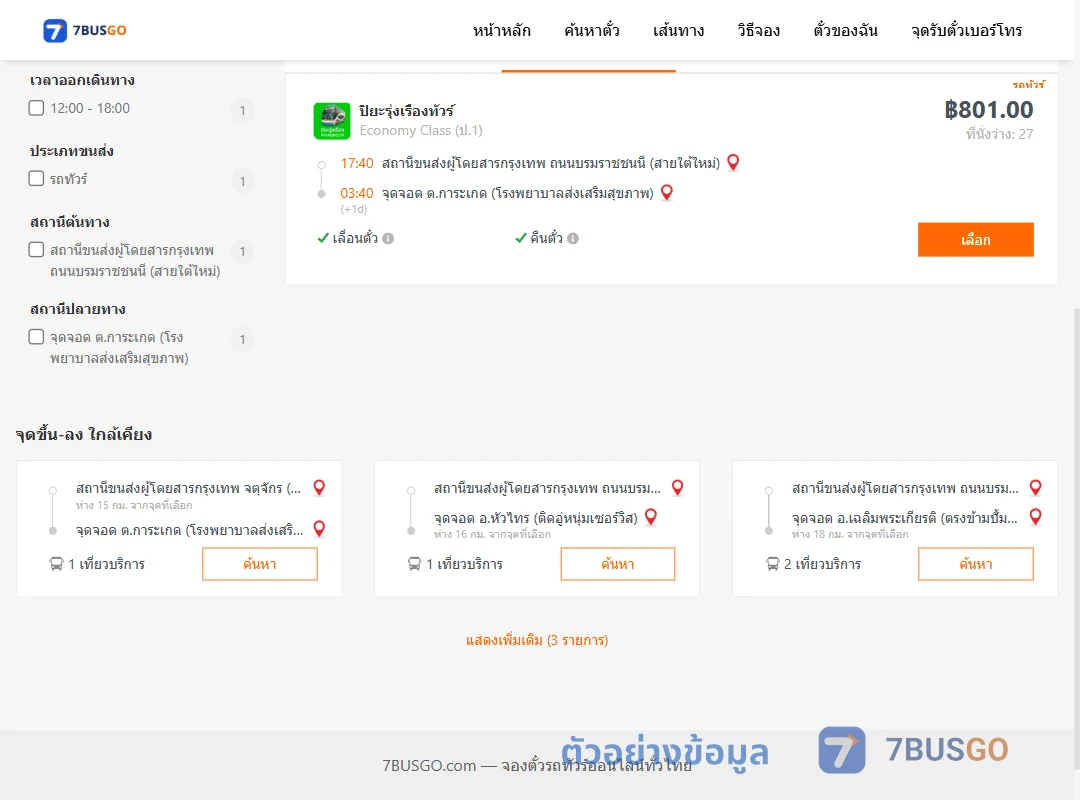This screenshot has width=1080, height=800.
Task: Open top map pin in หัวไทร route card
Action: pyautogui.click(x=678, y=488)
